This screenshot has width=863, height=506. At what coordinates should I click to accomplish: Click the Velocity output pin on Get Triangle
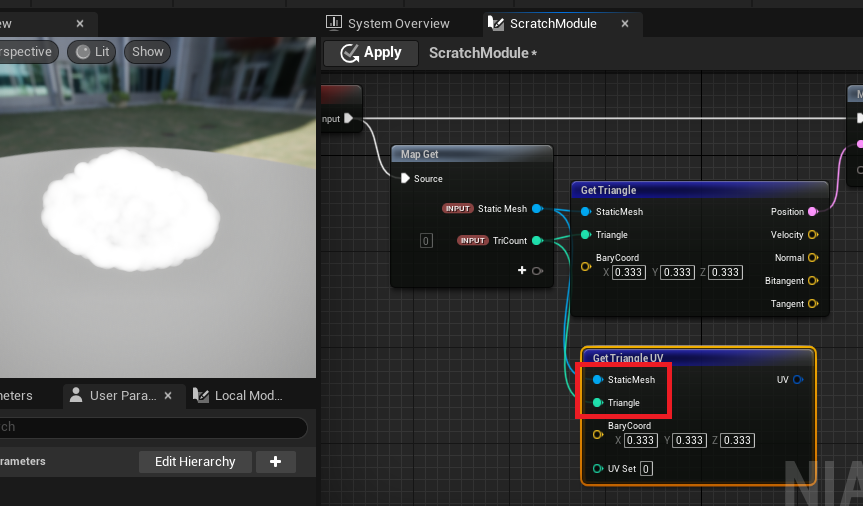(813, 235)
